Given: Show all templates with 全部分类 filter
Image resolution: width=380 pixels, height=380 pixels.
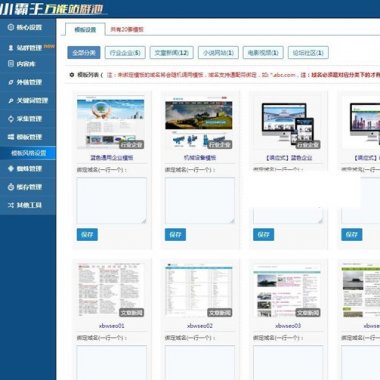Looking at the screenshot, I should [x=84, y=53].
